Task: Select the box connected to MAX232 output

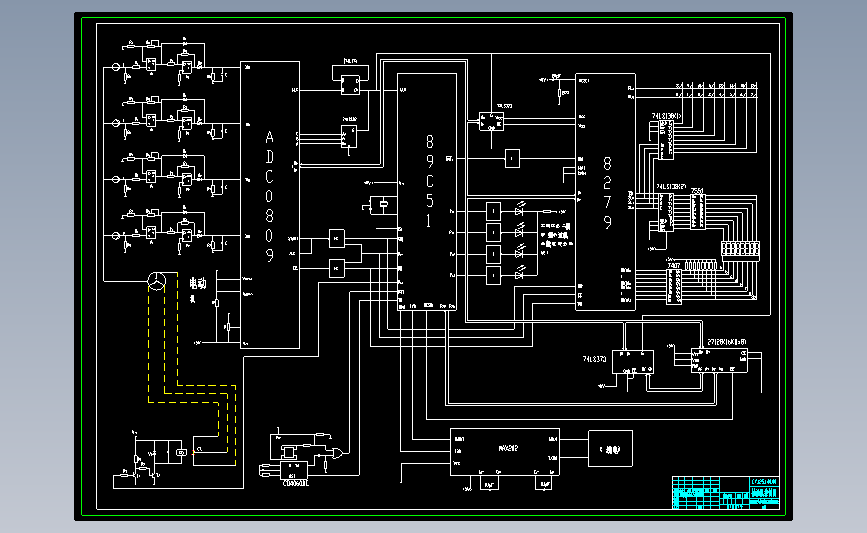Action: [610, 448]
